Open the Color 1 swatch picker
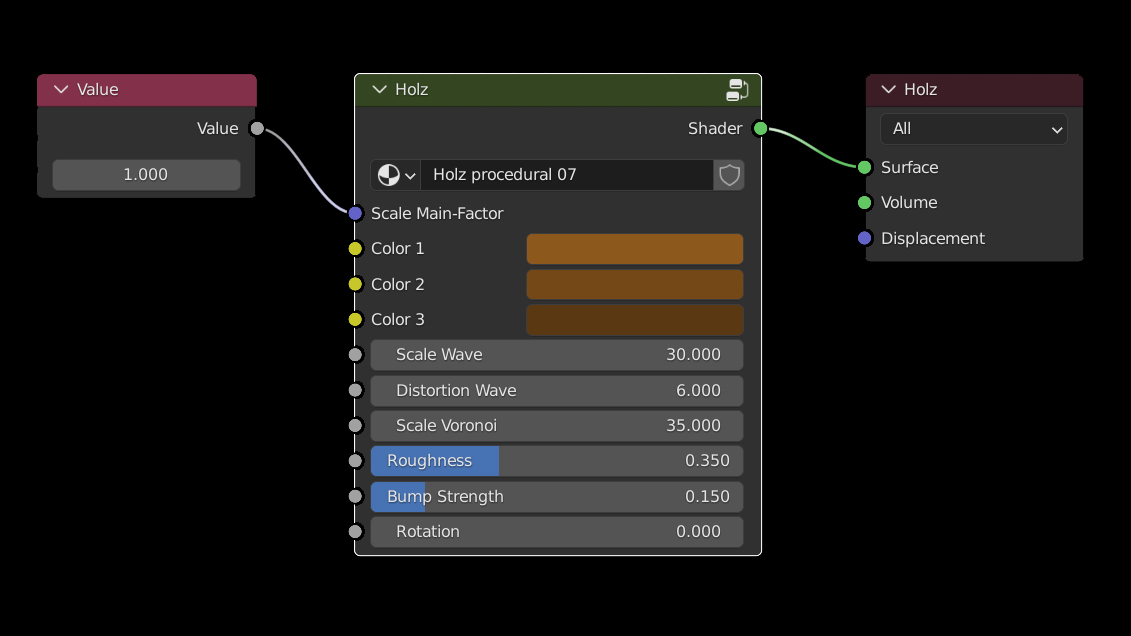This screenshot has width=1131, height=636. point(634,249)
